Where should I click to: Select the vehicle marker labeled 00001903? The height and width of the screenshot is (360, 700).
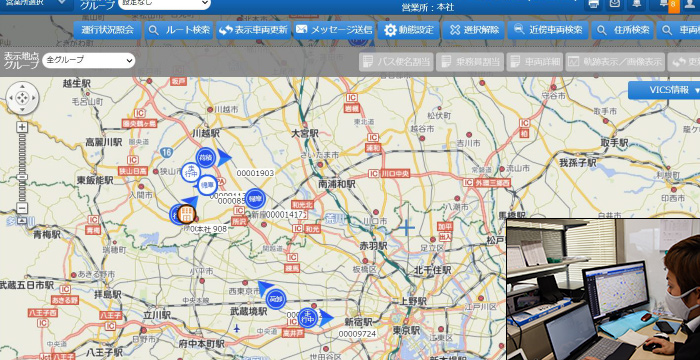point(206,158)
